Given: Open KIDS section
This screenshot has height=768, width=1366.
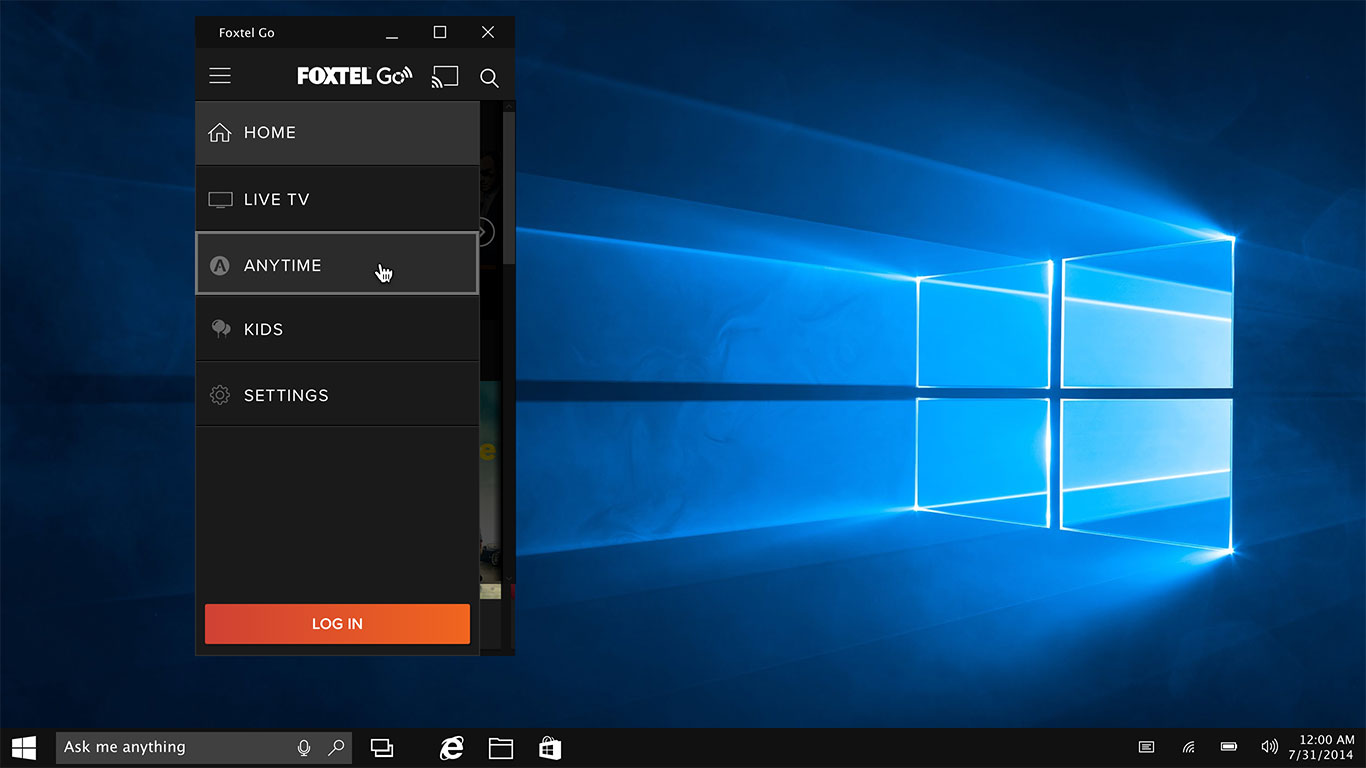Looking at the screenshot, I should (x=337, y=329).
